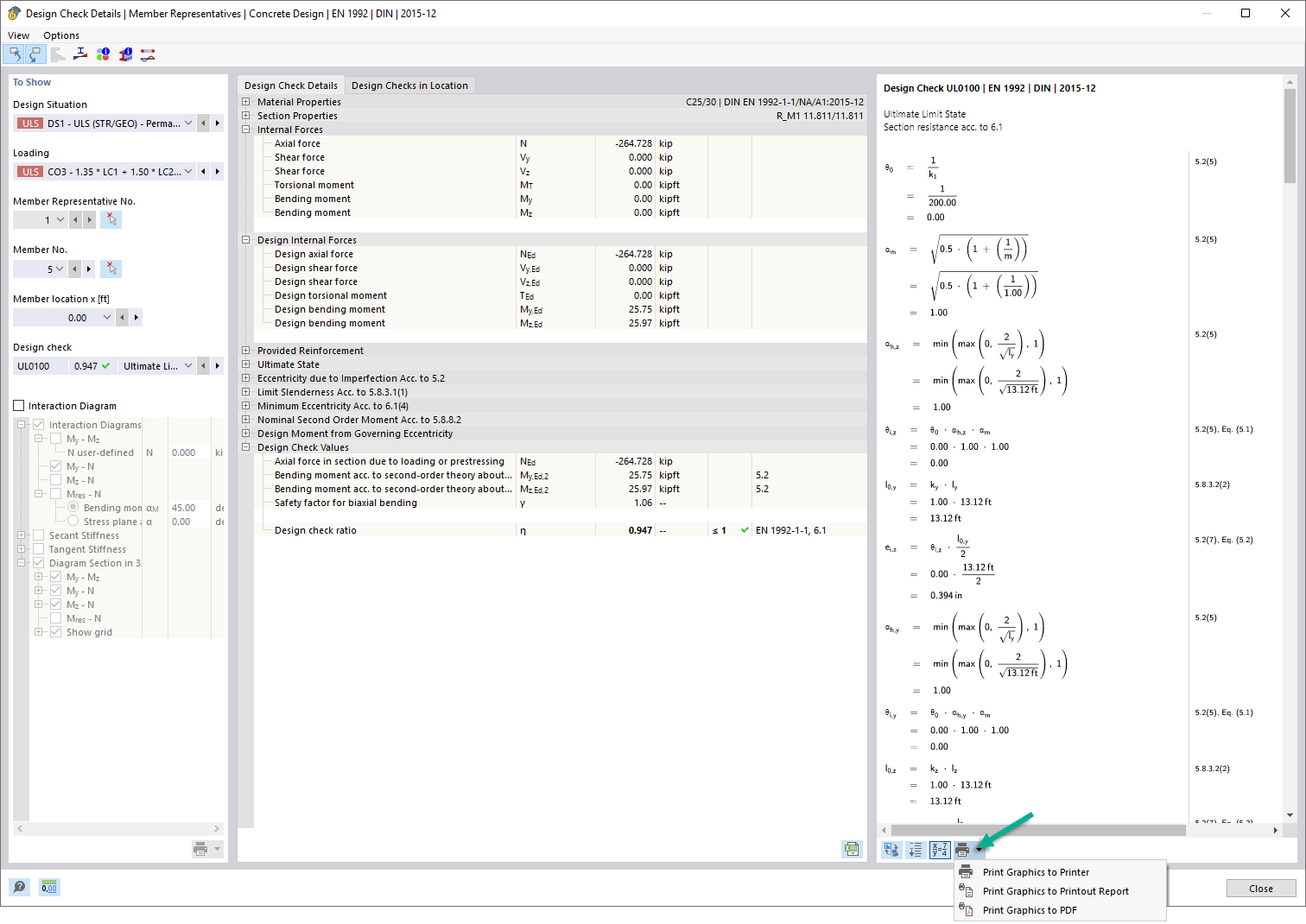Click the first arrow toolbar icon below View
Screen dimensions: 1306x924
(x=15, y=54)
